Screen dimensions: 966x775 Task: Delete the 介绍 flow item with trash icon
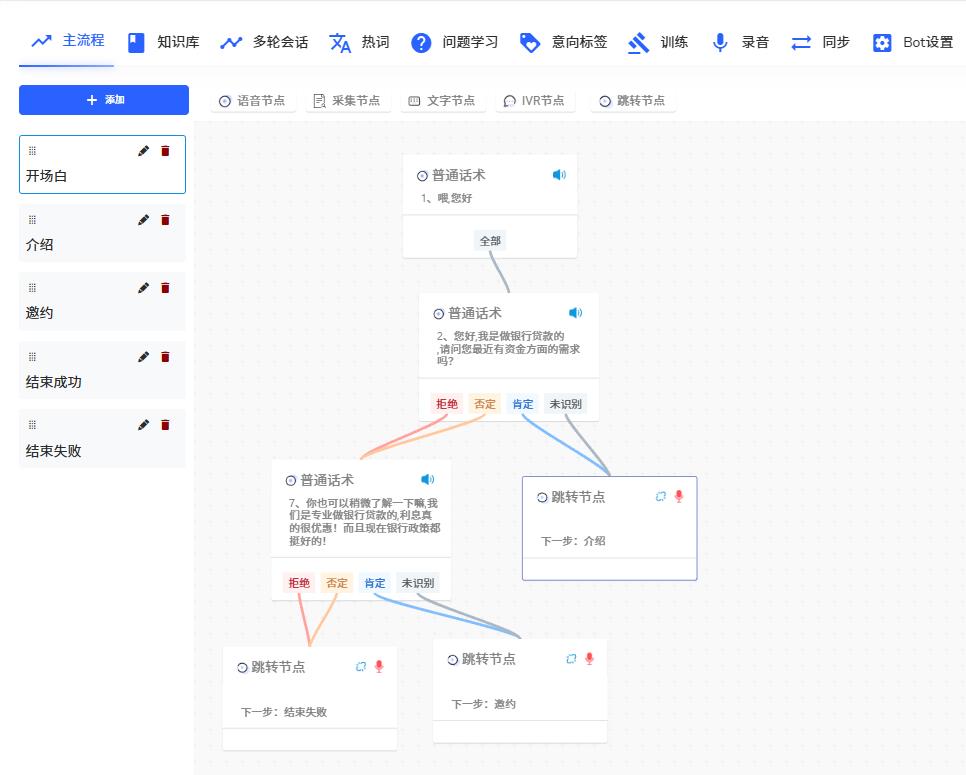[x=166, y=220]
